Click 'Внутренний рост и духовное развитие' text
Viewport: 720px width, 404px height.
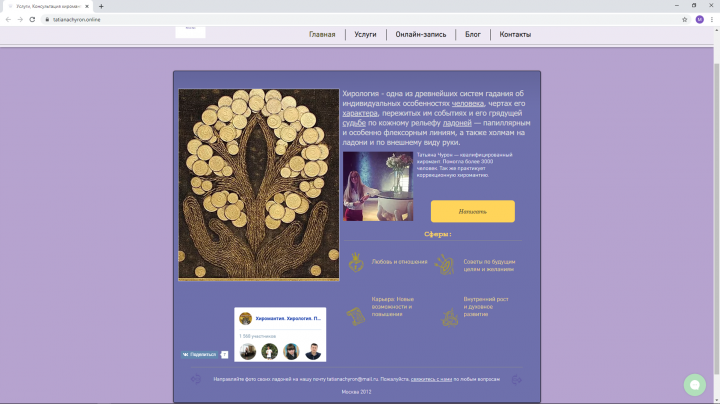(x=486, y=307)
